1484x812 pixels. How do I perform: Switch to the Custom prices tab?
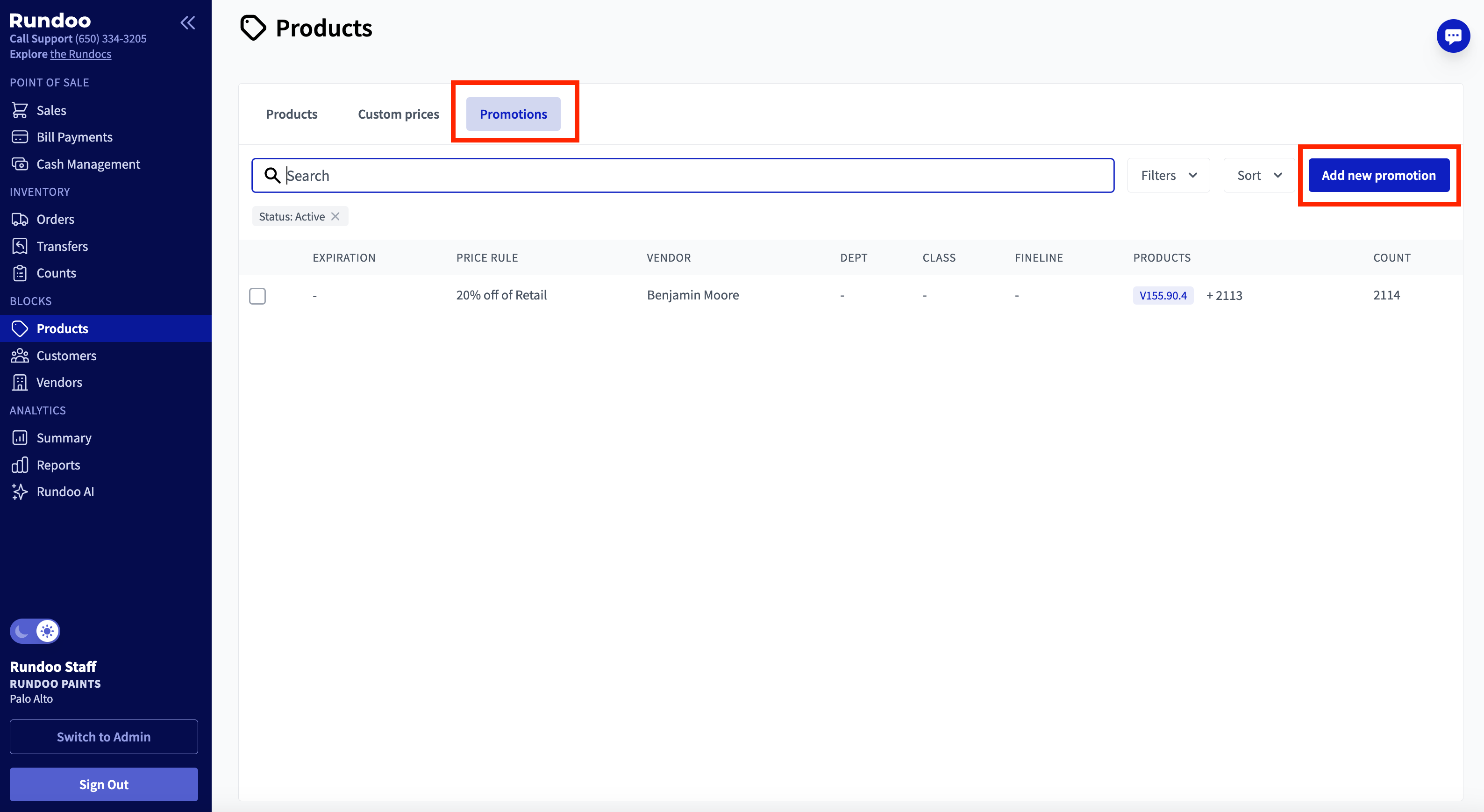[x=398, y=114]
